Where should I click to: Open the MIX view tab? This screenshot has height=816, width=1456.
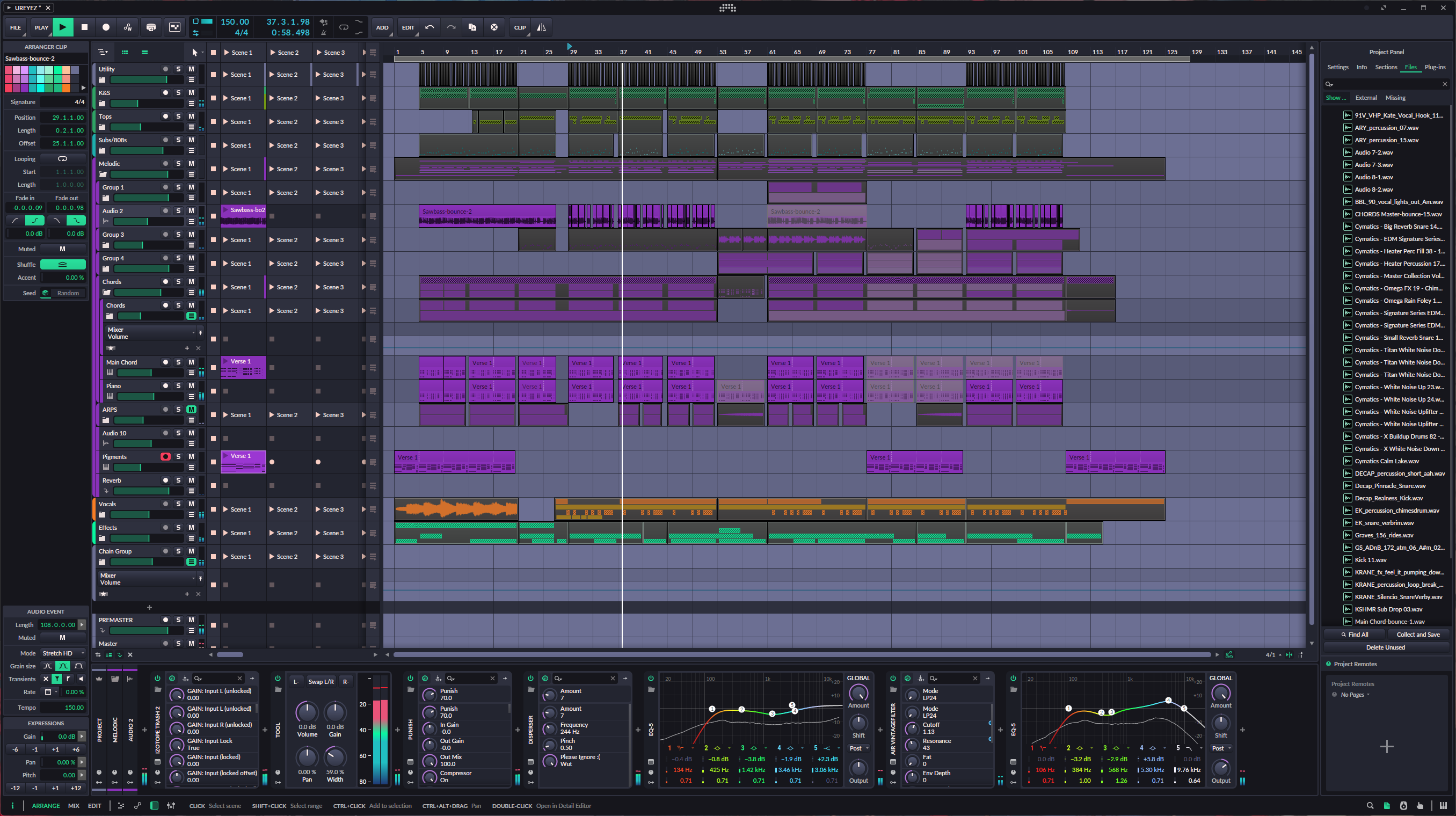pyautogui.click(x=74, y=806)
